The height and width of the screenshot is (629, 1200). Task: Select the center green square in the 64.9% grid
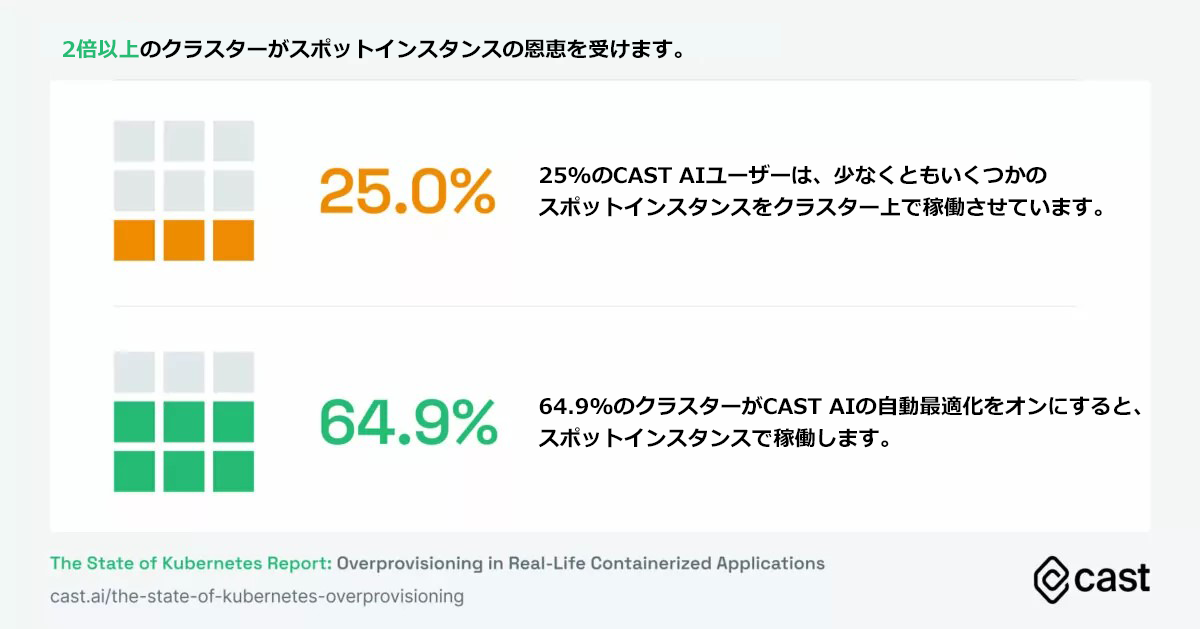(x=184, y=422)
